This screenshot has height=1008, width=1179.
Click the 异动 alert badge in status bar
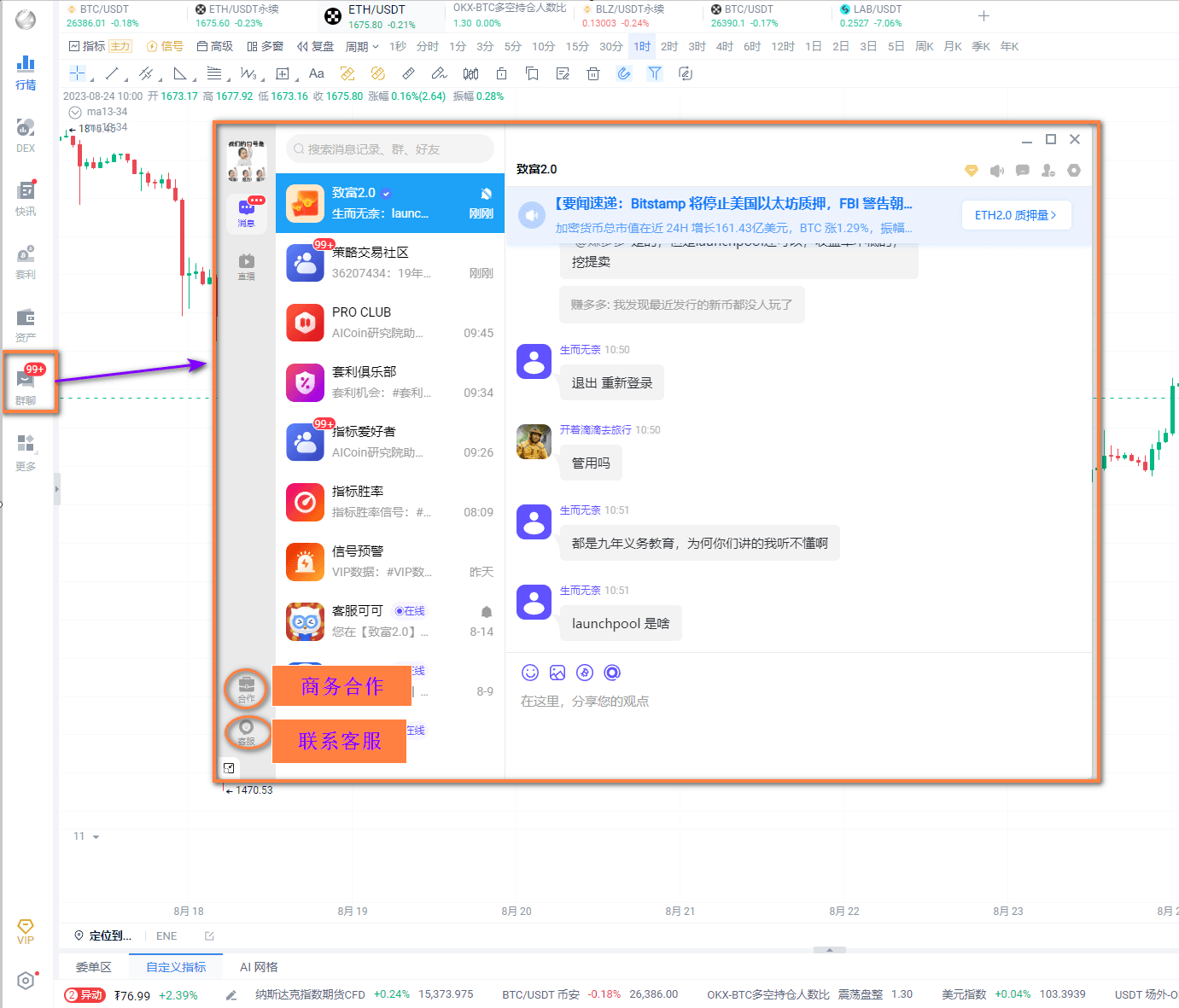click(x=85, y=994)
